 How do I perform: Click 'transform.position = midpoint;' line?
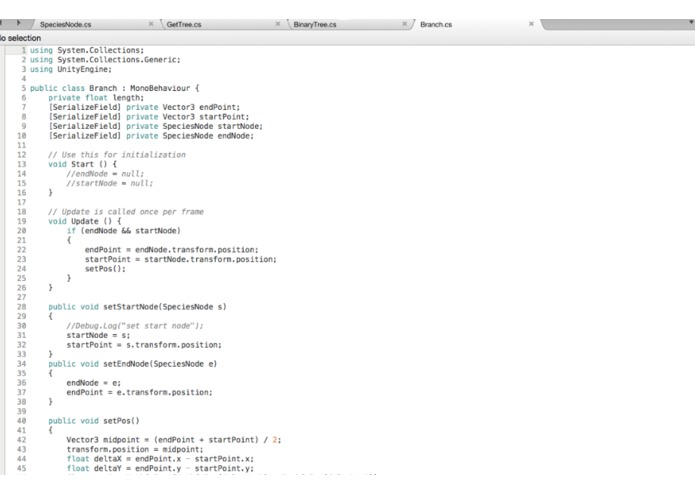pos(135,449)
